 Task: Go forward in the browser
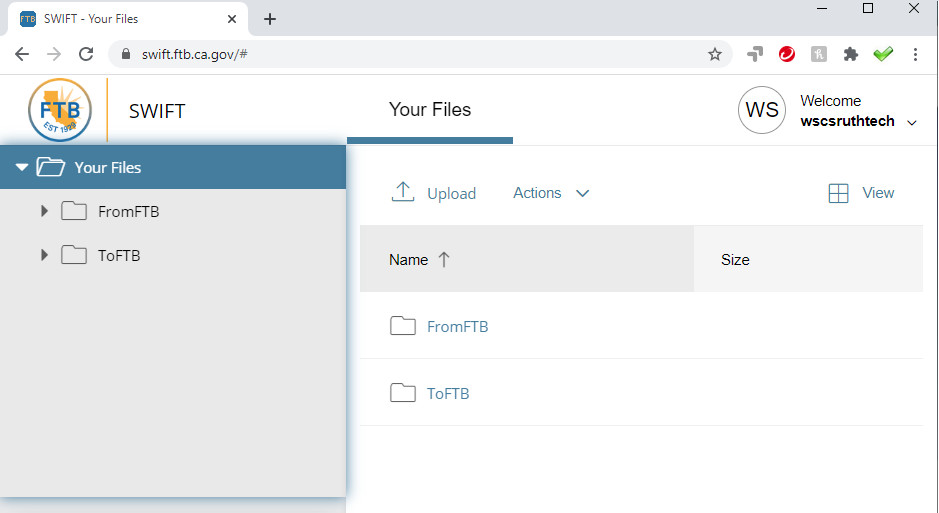click(54, 54)
